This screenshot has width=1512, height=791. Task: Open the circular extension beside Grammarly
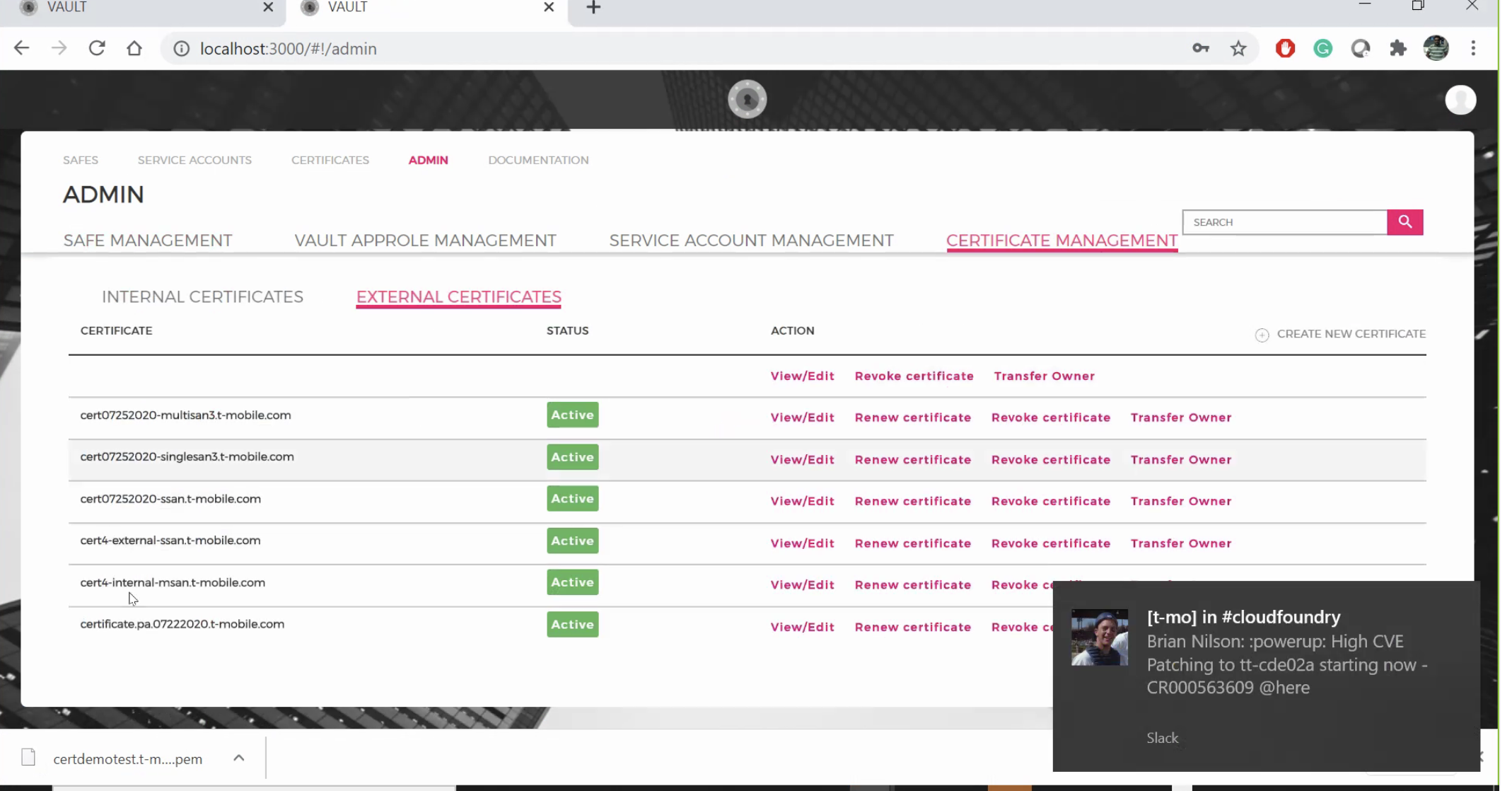coord(1361,48)
